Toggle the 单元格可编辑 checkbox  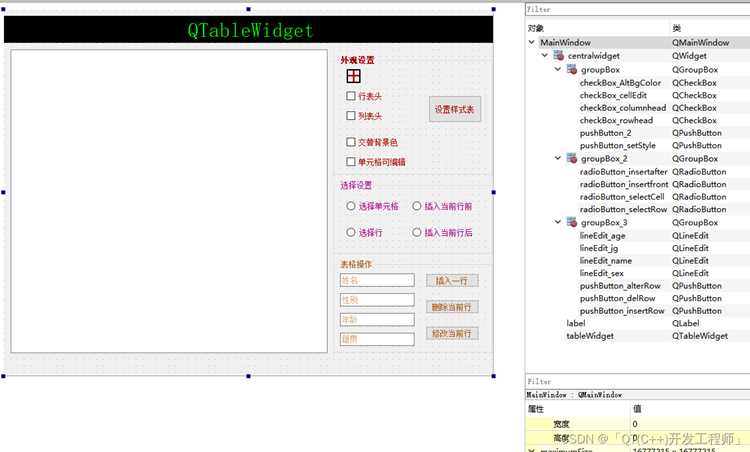[351, 162]
